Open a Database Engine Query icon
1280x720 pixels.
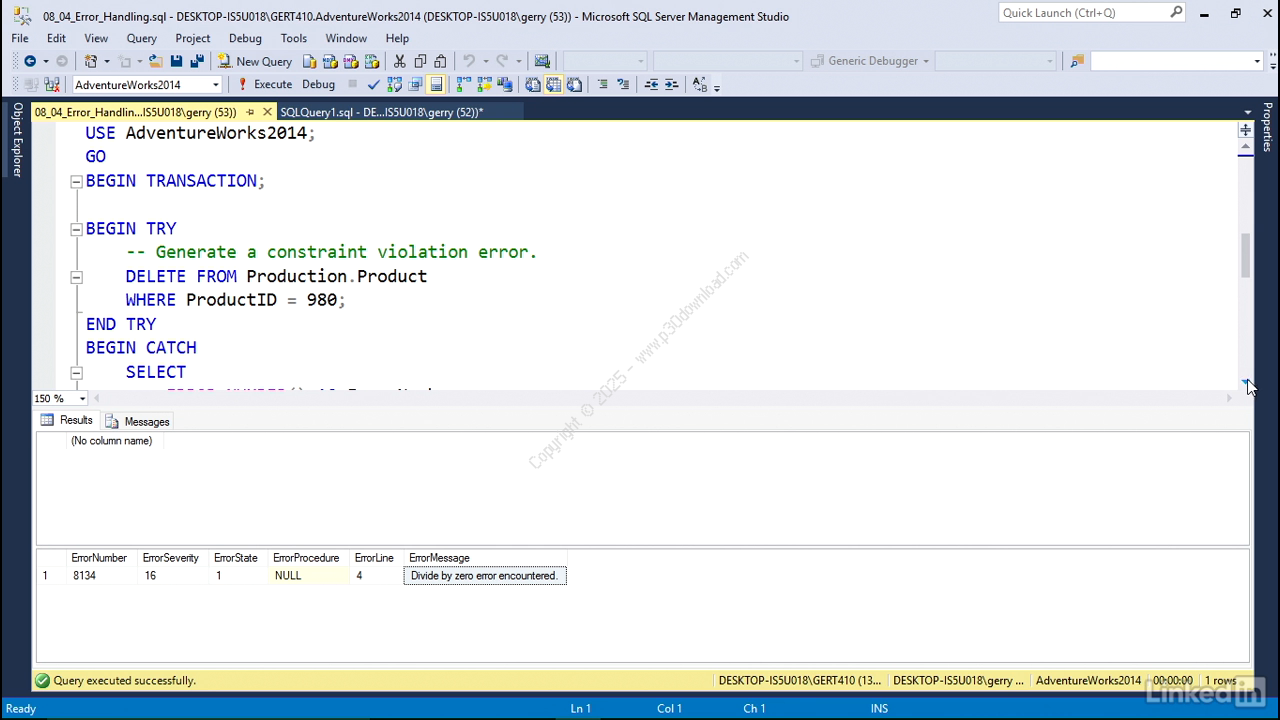tap(310, 61)
